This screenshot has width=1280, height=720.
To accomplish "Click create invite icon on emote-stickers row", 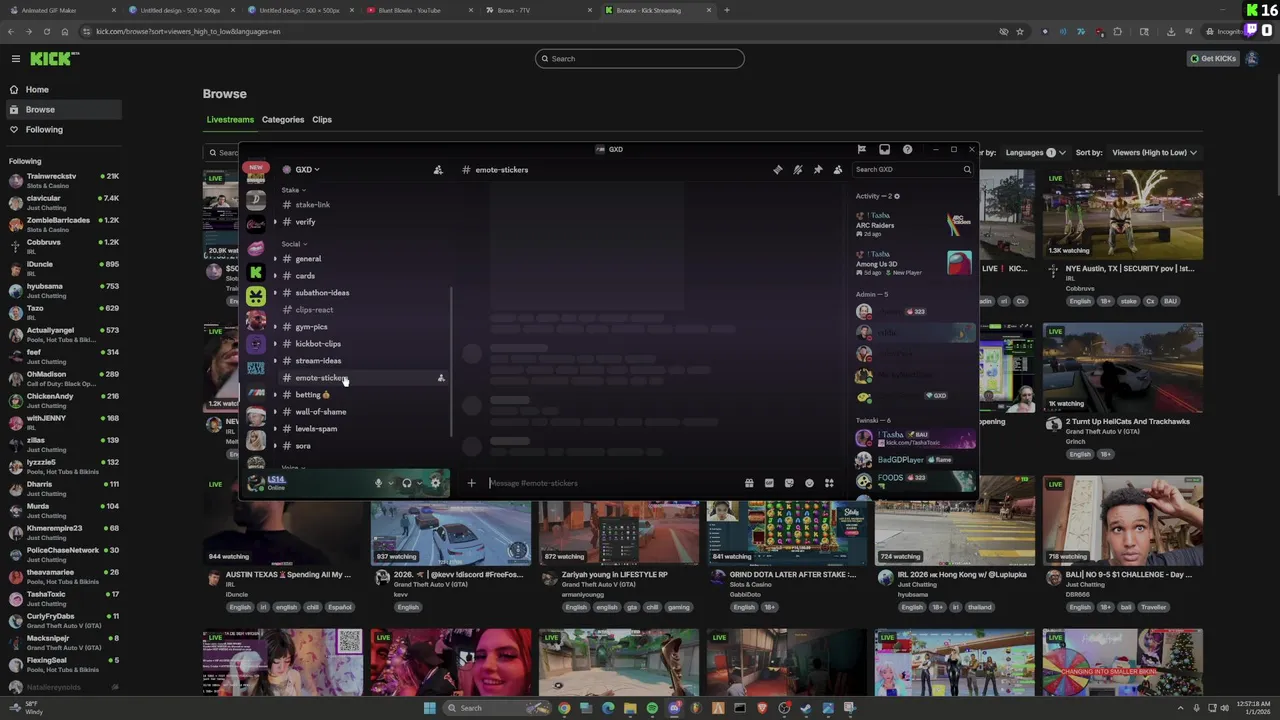I will click(441, 378).
